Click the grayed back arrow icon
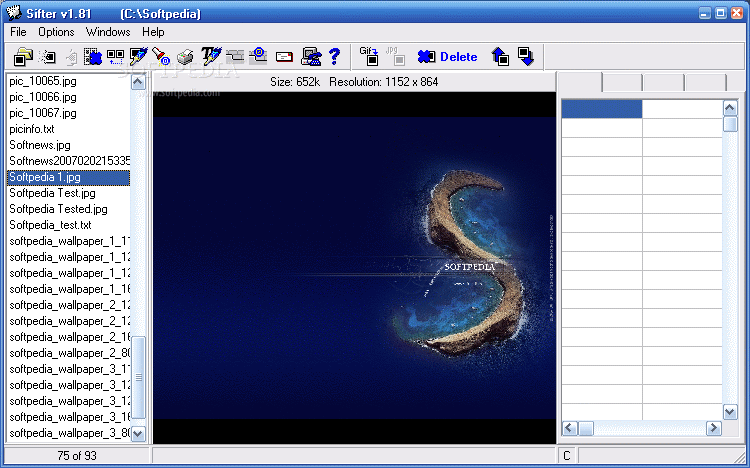The image size is (750, 468). point(71,57)
